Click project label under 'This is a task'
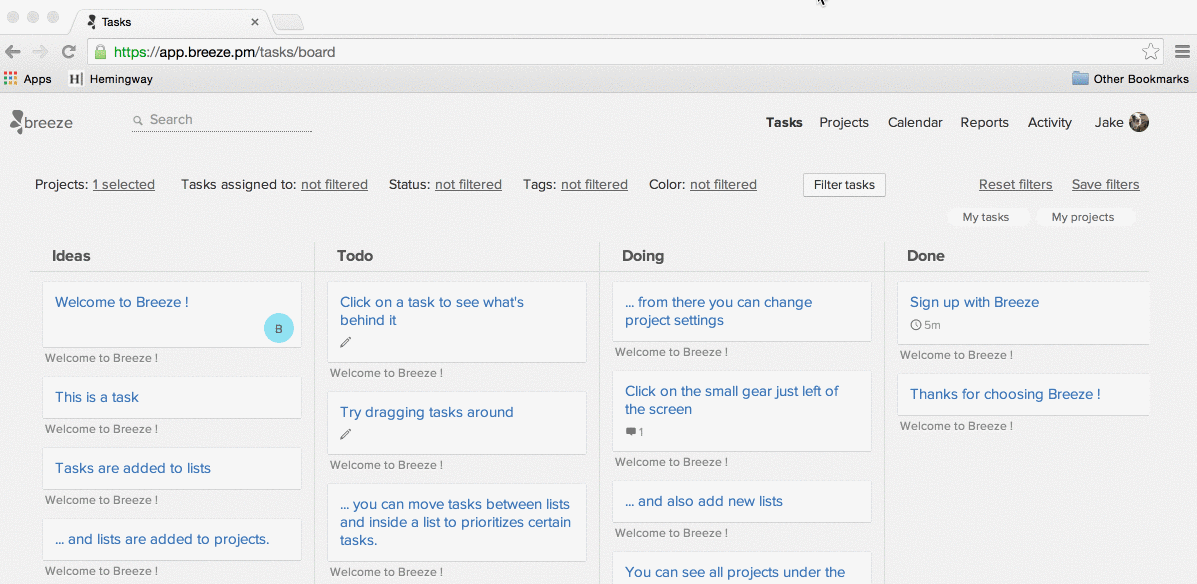 (102, 428)
